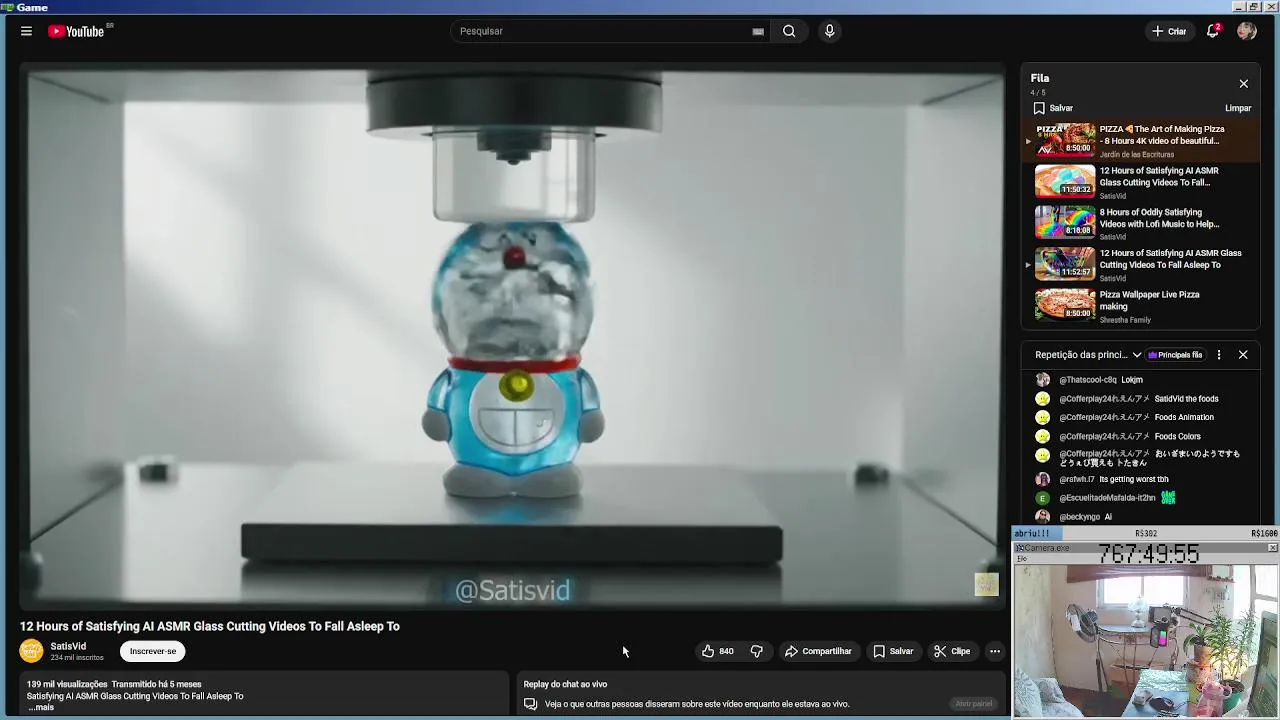Screen dimensions: 1280x720
Task: Click the Abrir painel button
Action: [x=974, y=704]
